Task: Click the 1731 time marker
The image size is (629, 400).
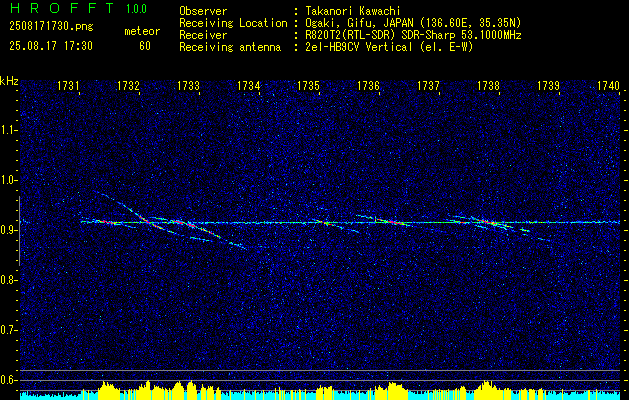Action: click(68, 86)
